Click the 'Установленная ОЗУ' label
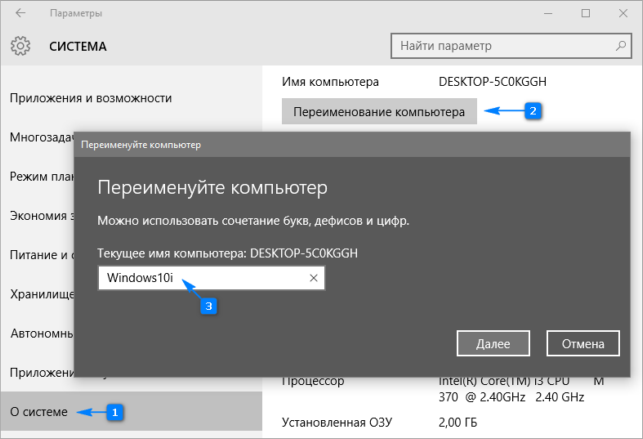The width and height of the screenshot is (643, 439). [337, 423]
